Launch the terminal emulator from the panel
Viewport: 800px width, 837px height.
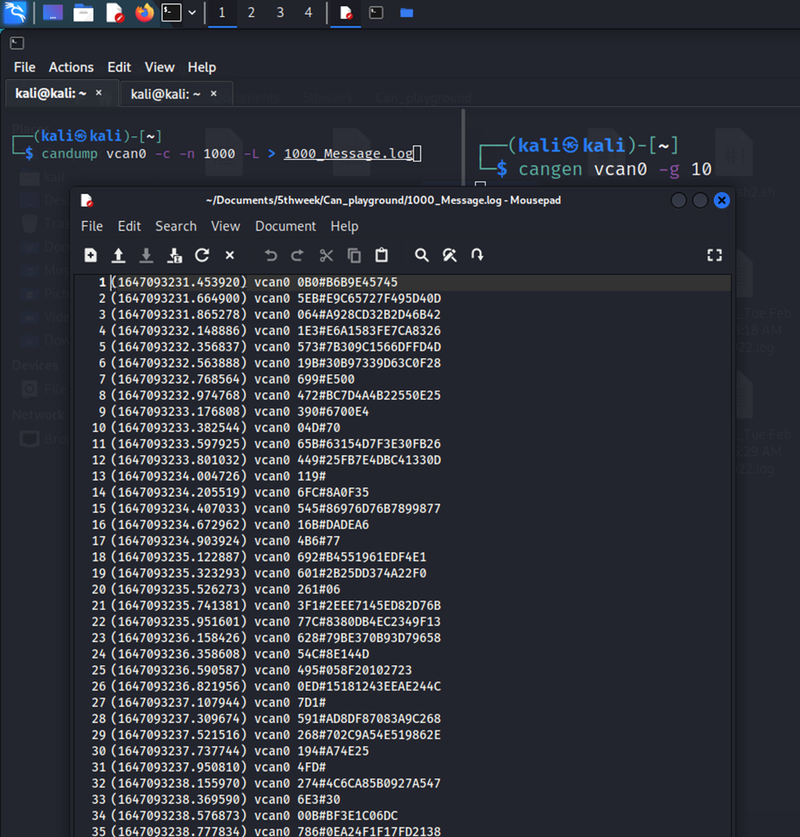(x=171, y=12)
